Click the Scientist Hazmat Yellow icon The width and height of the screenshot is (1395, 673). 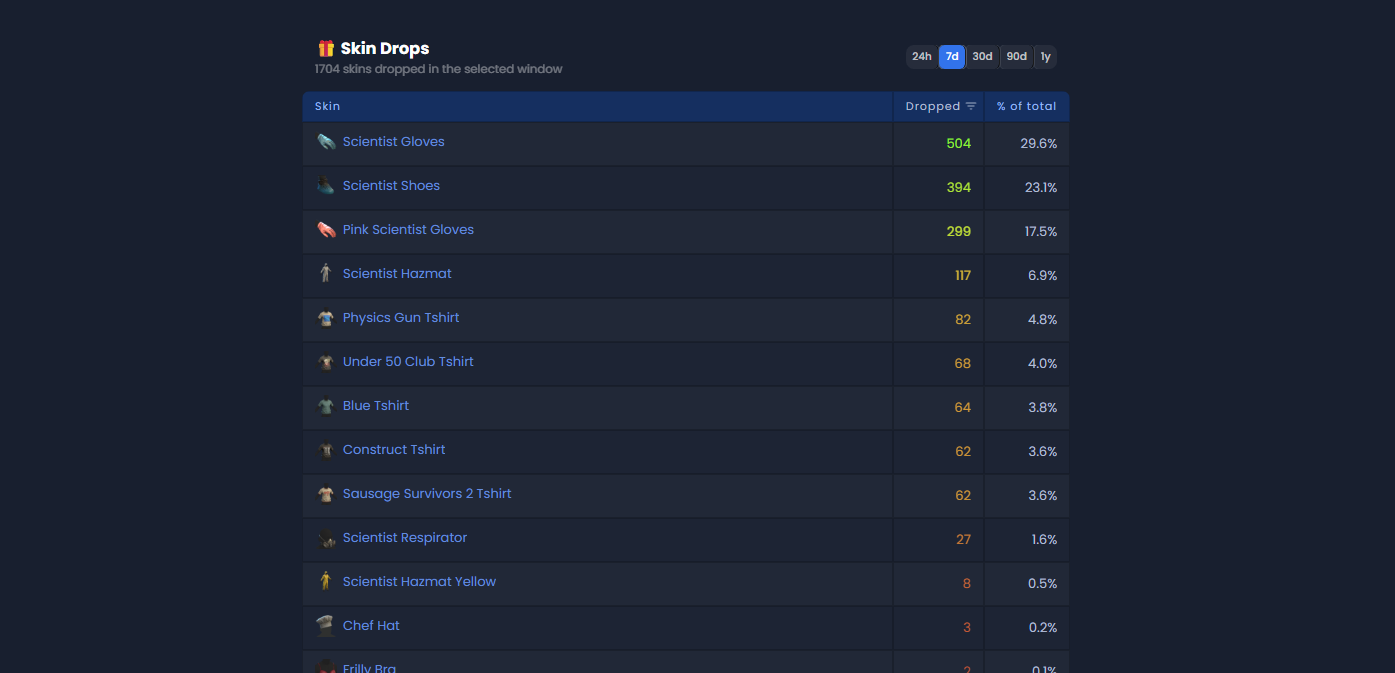coord(326,582)
